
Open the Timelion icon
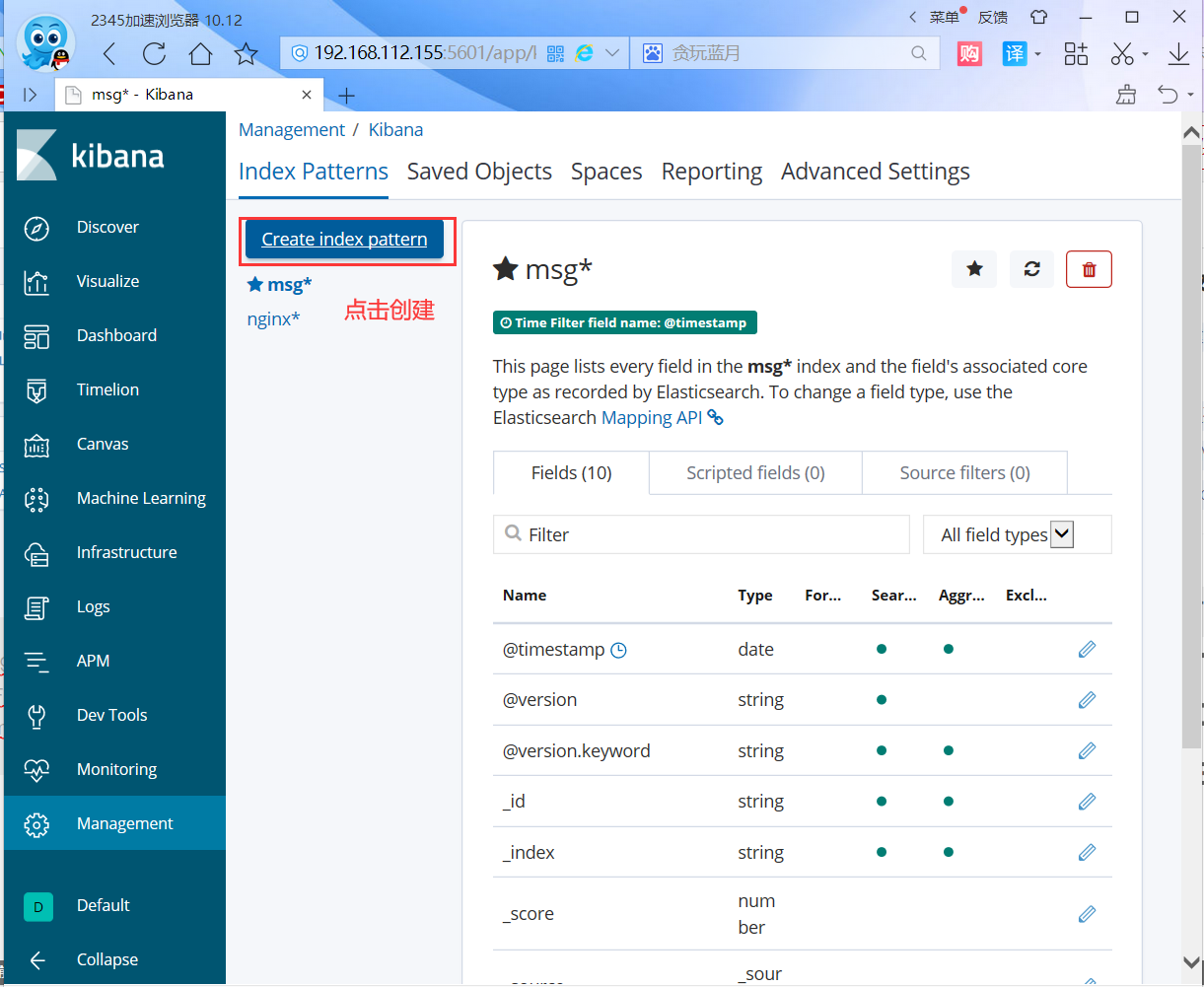pos(36,390)
